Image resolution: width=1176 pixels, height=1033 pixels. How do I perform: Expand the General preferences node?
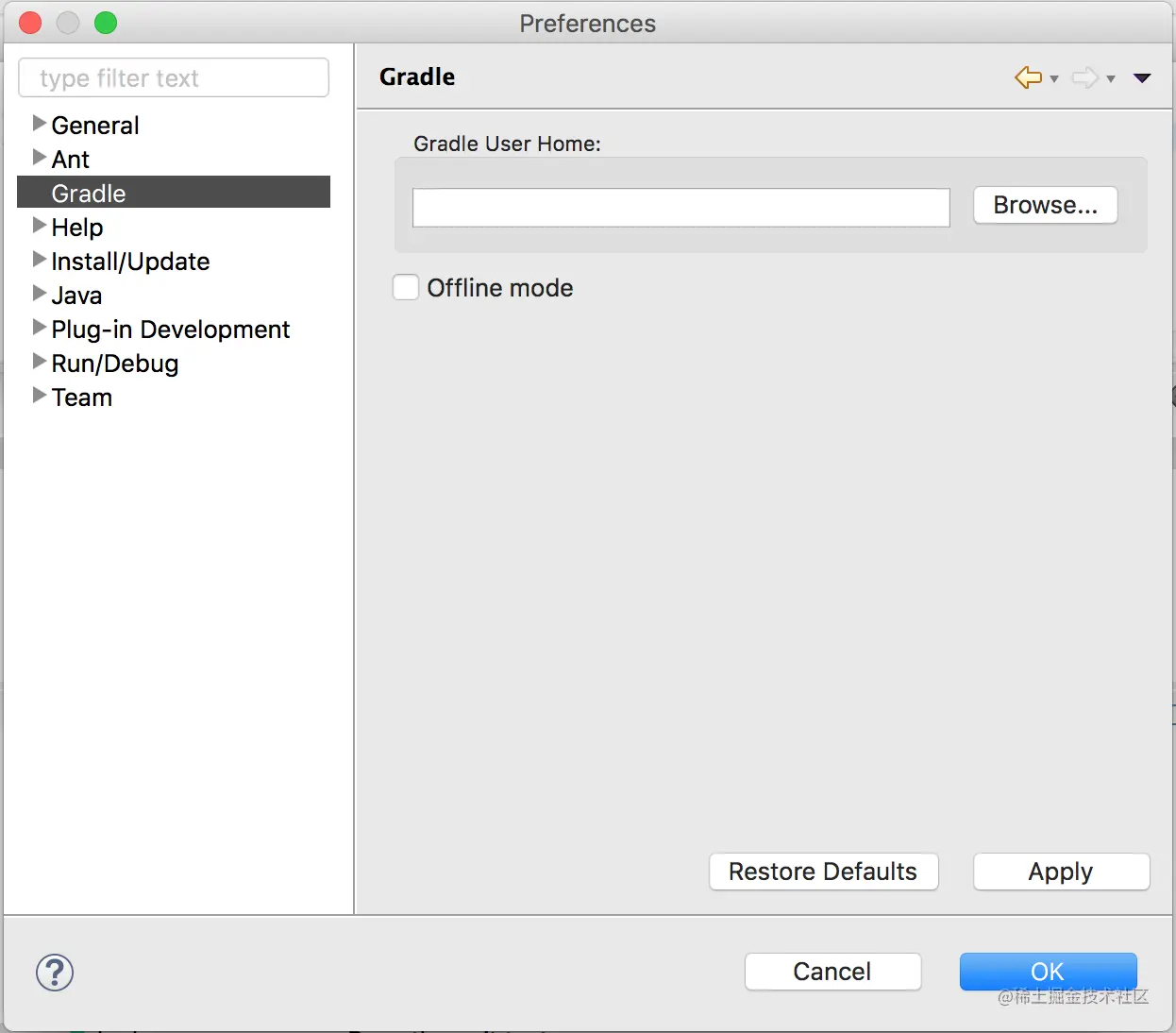click(x=40, y=123)
